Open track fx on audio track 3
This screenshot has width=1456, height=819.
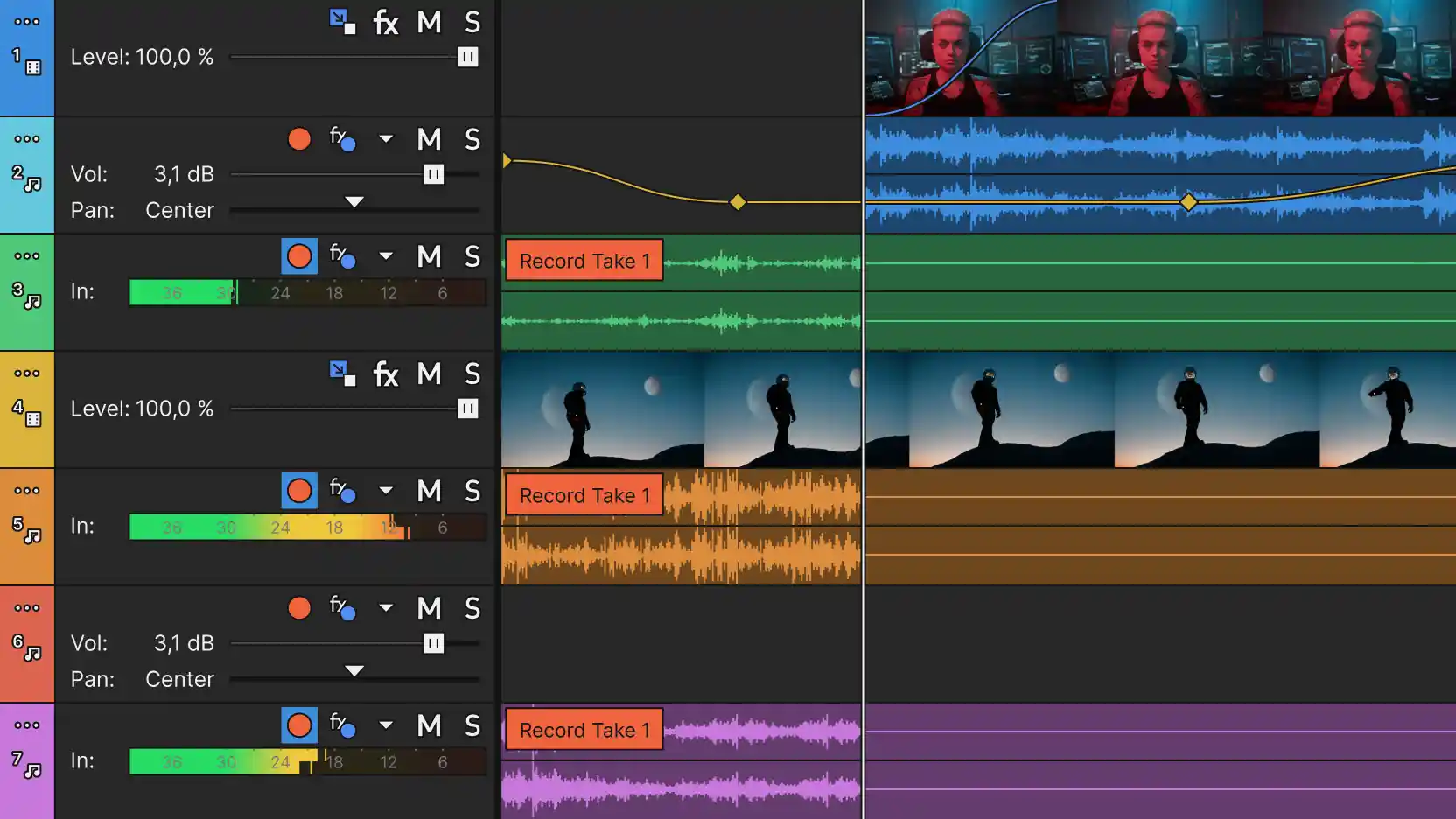click(x=342, y=256)
